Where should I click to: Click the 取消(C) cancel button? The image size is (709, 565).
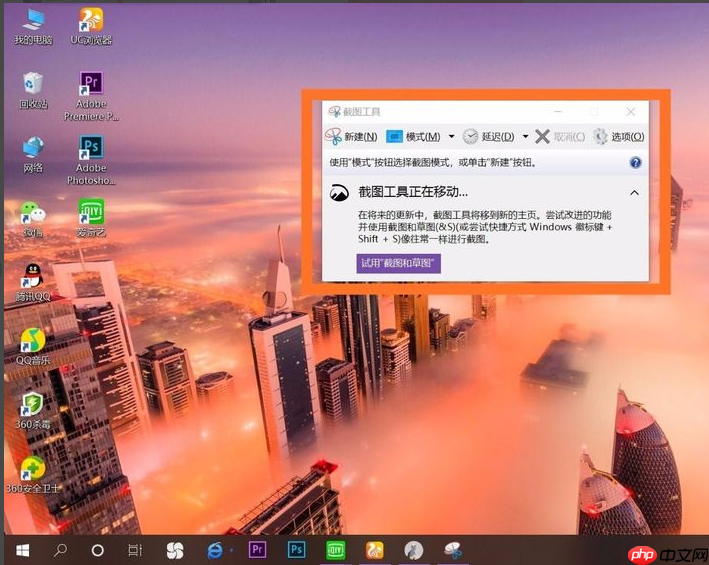[x=560, y=136]
